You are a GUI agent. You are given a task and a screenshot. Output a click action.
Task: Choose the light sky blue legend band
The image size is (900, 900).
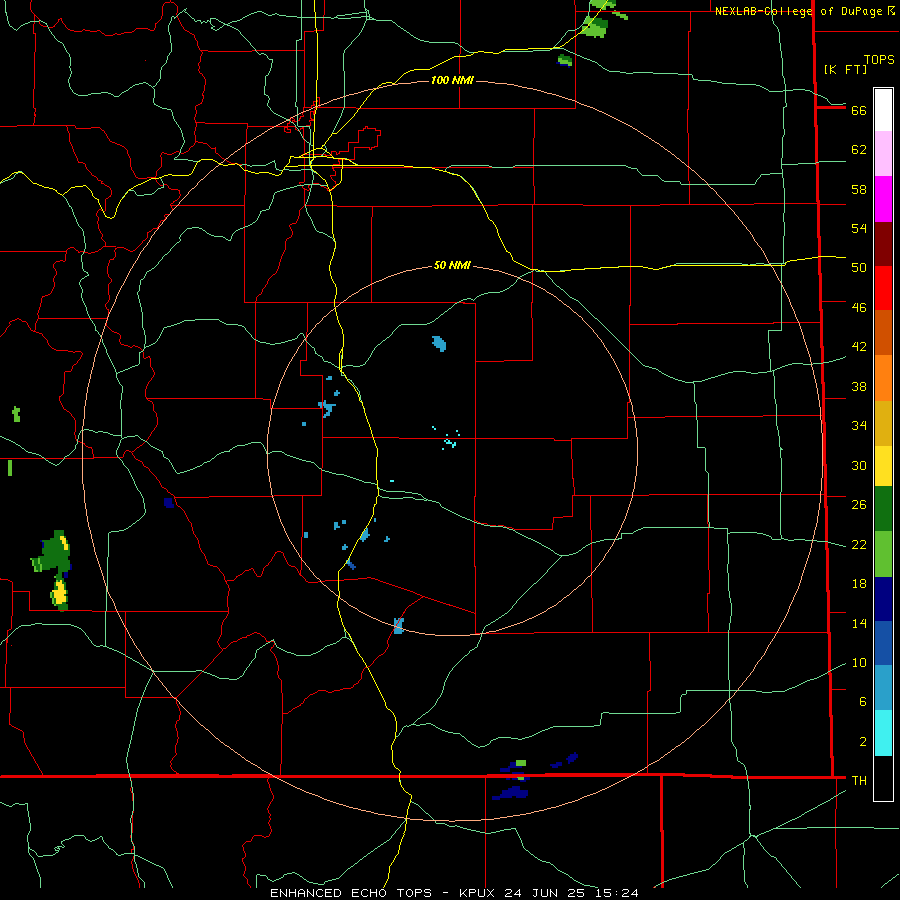(x=883, y=688)
